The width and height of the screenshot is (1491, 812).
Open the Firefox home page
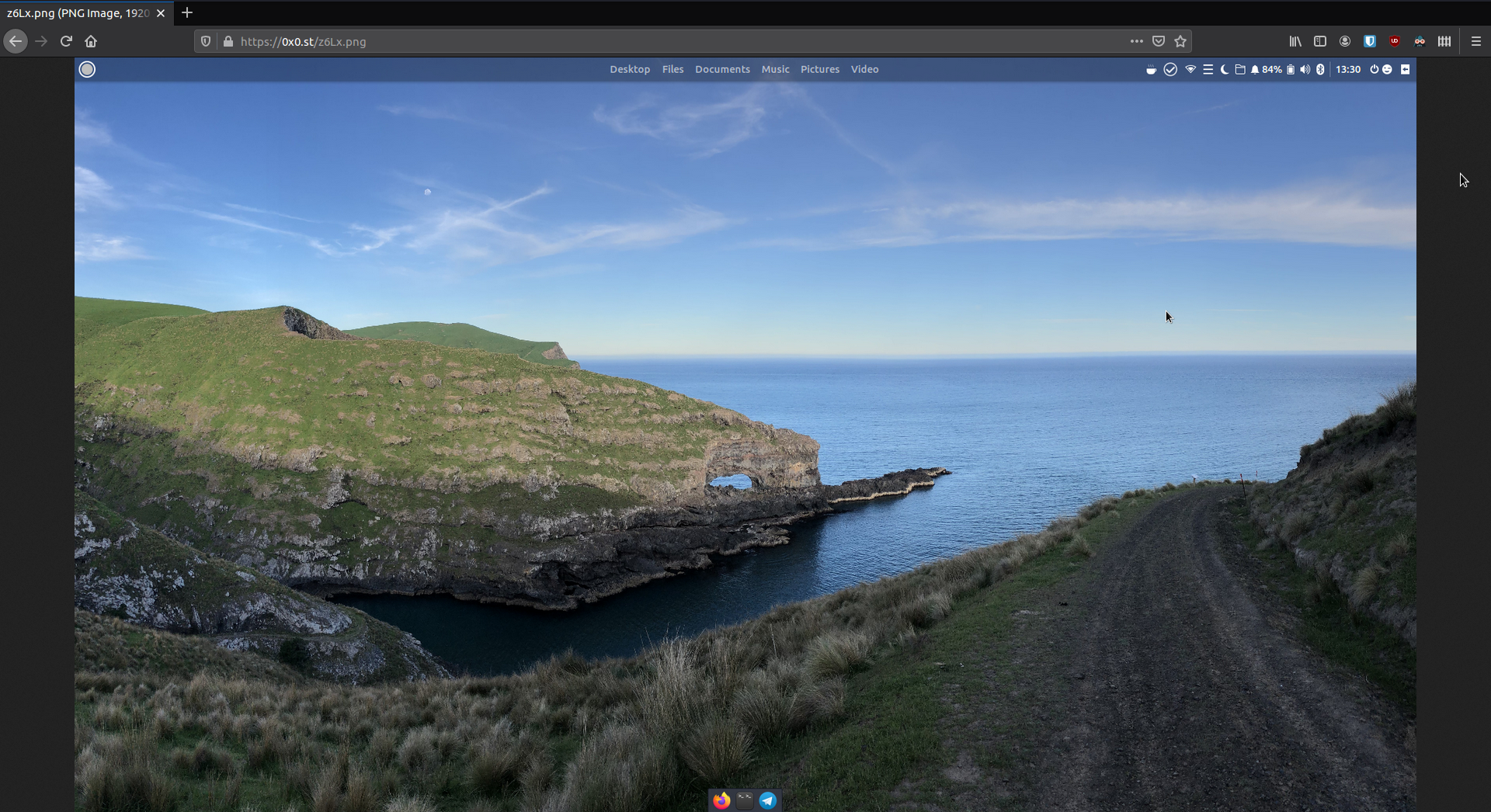click(91, 41)
